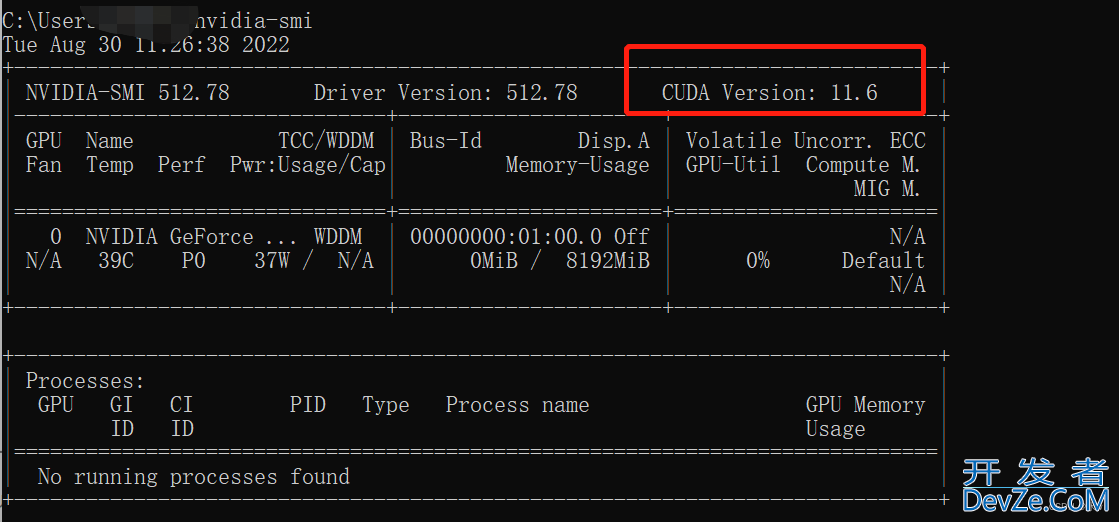The image size is (1119, 522).
Task: Select the Processes: section label
Action: pyautogui.click(x=85, y=381)
